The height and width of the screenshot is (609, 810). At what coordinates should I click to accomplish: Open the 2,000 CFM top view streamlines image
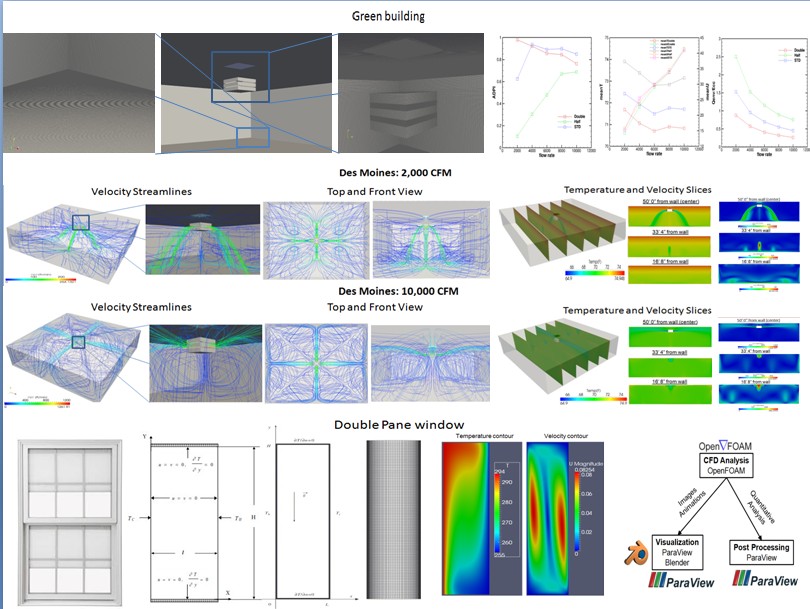(x=317, y=240)
